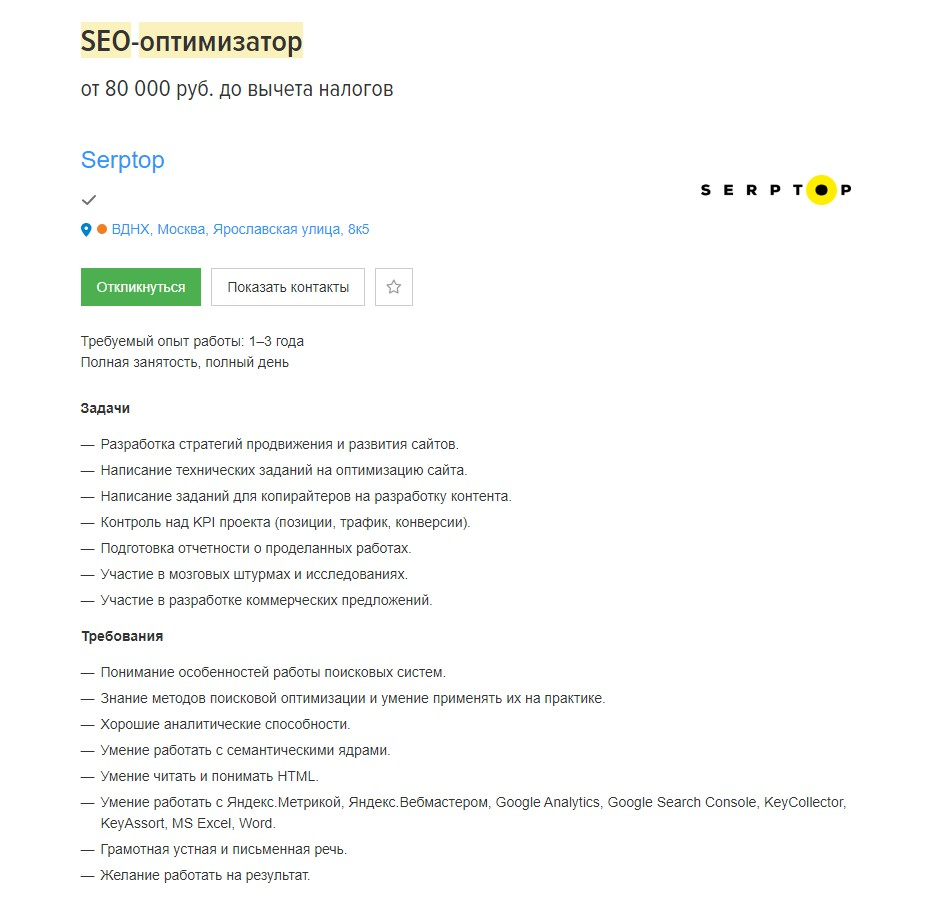
Task: Click the Требования section heading
Action: point(122,636)
